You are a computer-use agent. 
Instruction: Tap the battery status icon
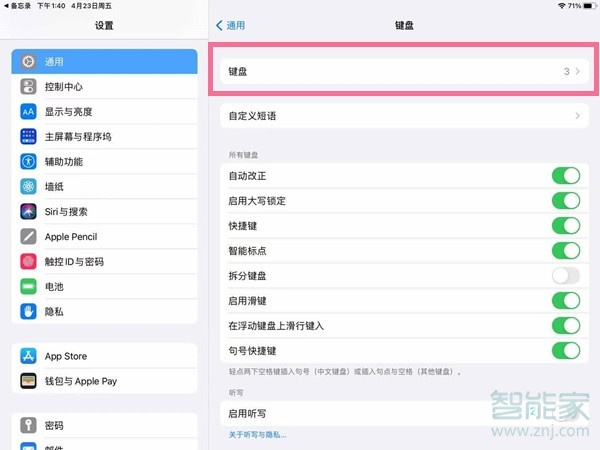tap(590, 6)
